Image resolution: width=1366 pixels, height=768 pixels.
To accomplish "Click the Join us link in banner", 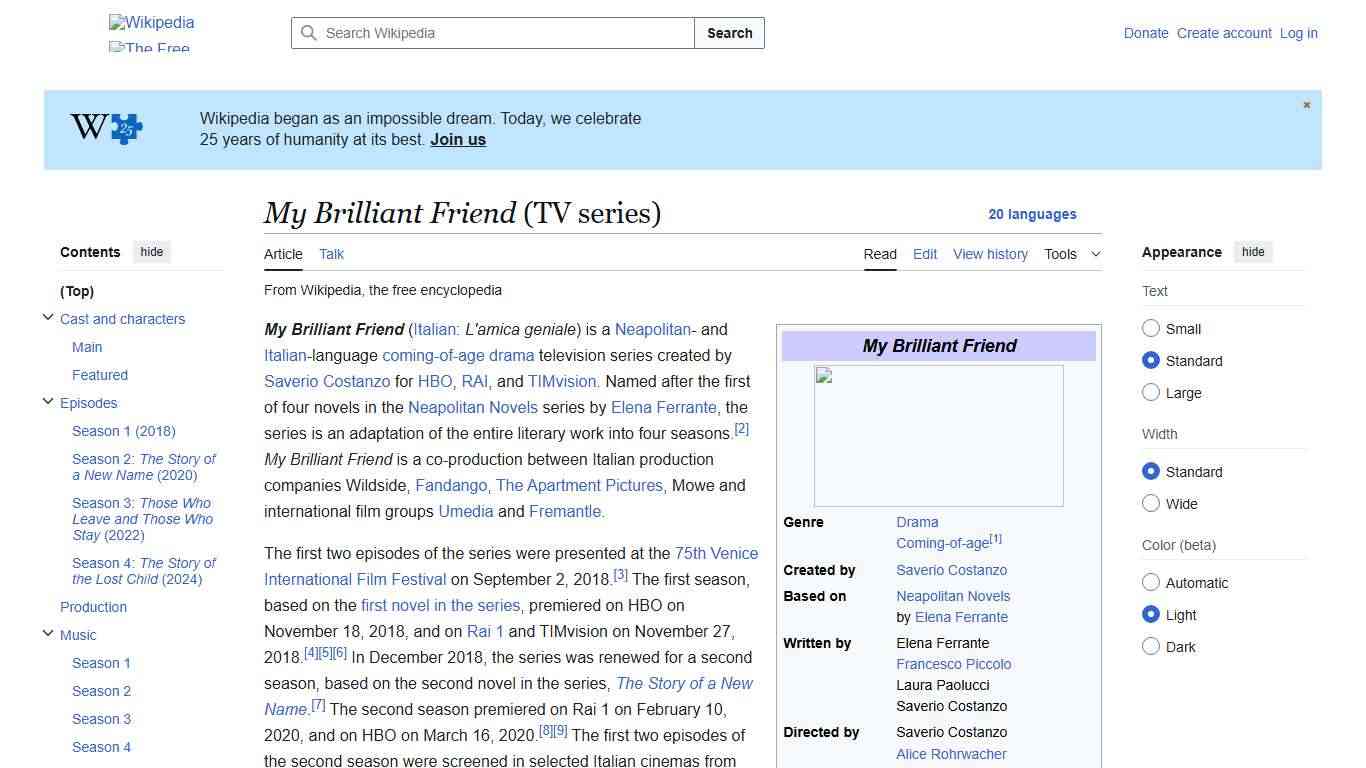I will 457,139.
